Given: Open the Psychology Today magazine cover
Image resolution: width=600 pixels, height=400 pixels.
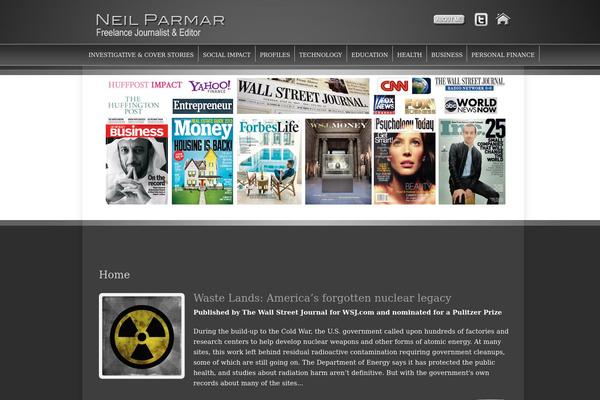Looking at the screenshot, I should (x=405, y=161).
